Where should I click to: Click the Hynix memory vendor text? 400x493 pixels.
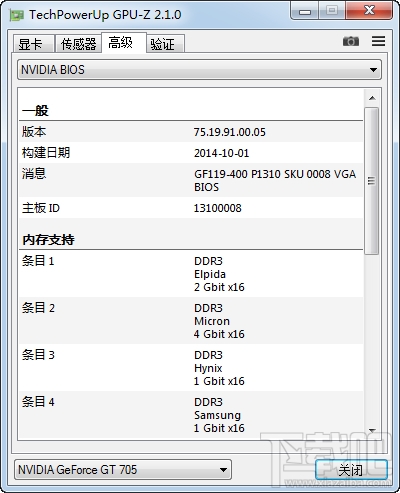coord(208,368)
